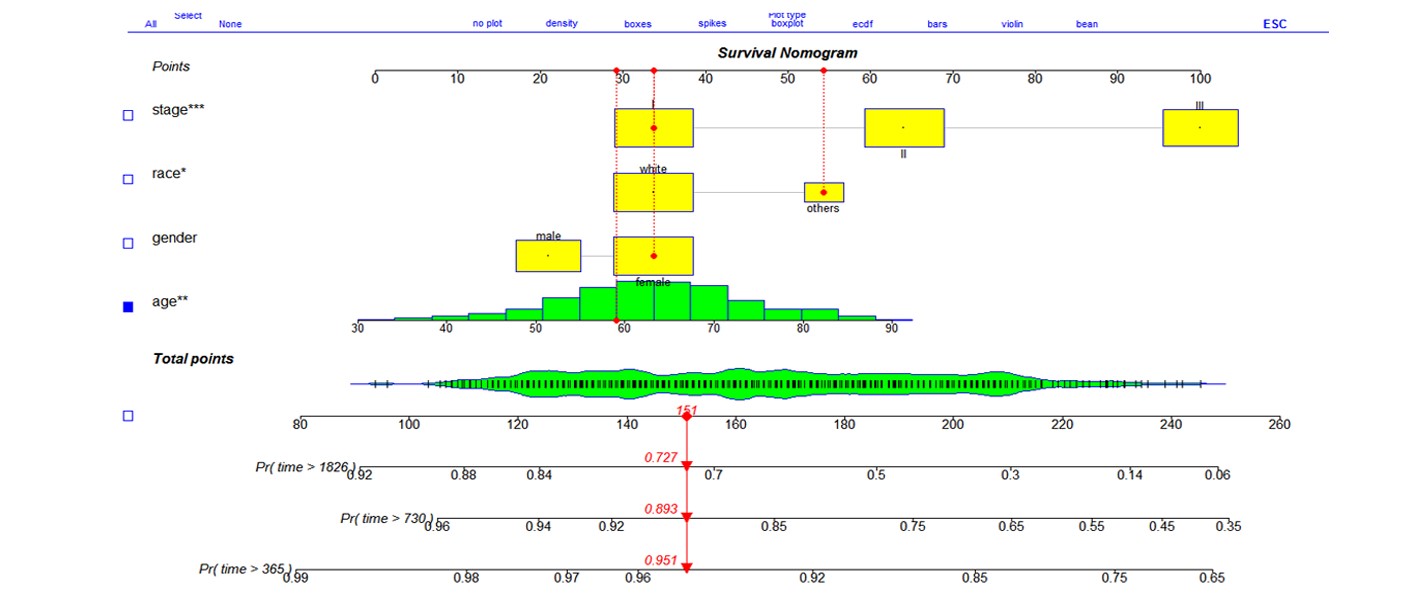Click the ESC button to exit
1410x600 pixels.
(x=1275, y=24)
